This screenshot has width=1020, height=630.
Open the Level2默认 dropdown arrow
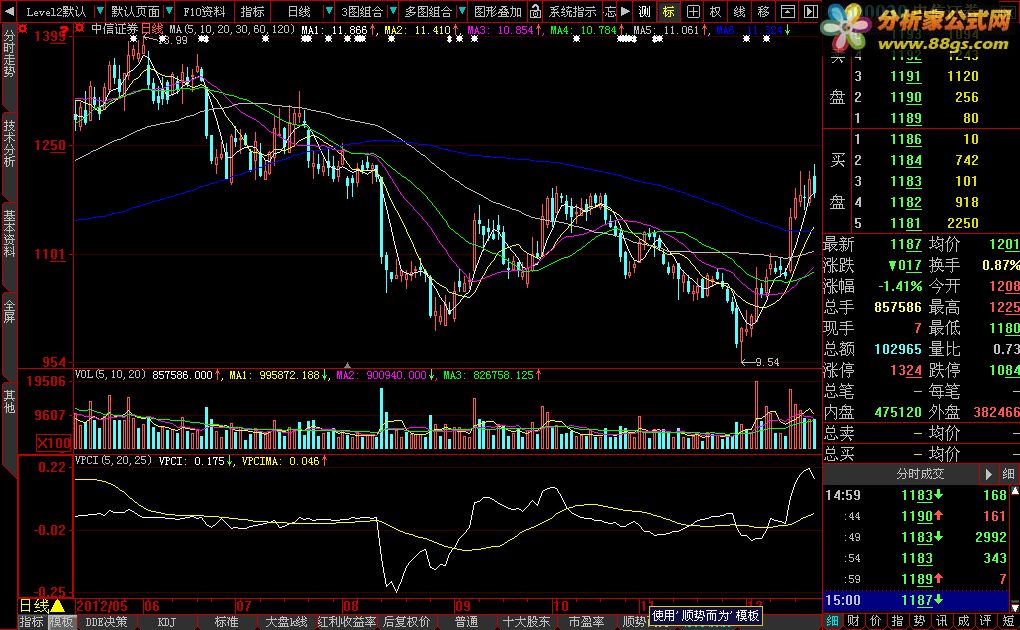tap(100, 11)
